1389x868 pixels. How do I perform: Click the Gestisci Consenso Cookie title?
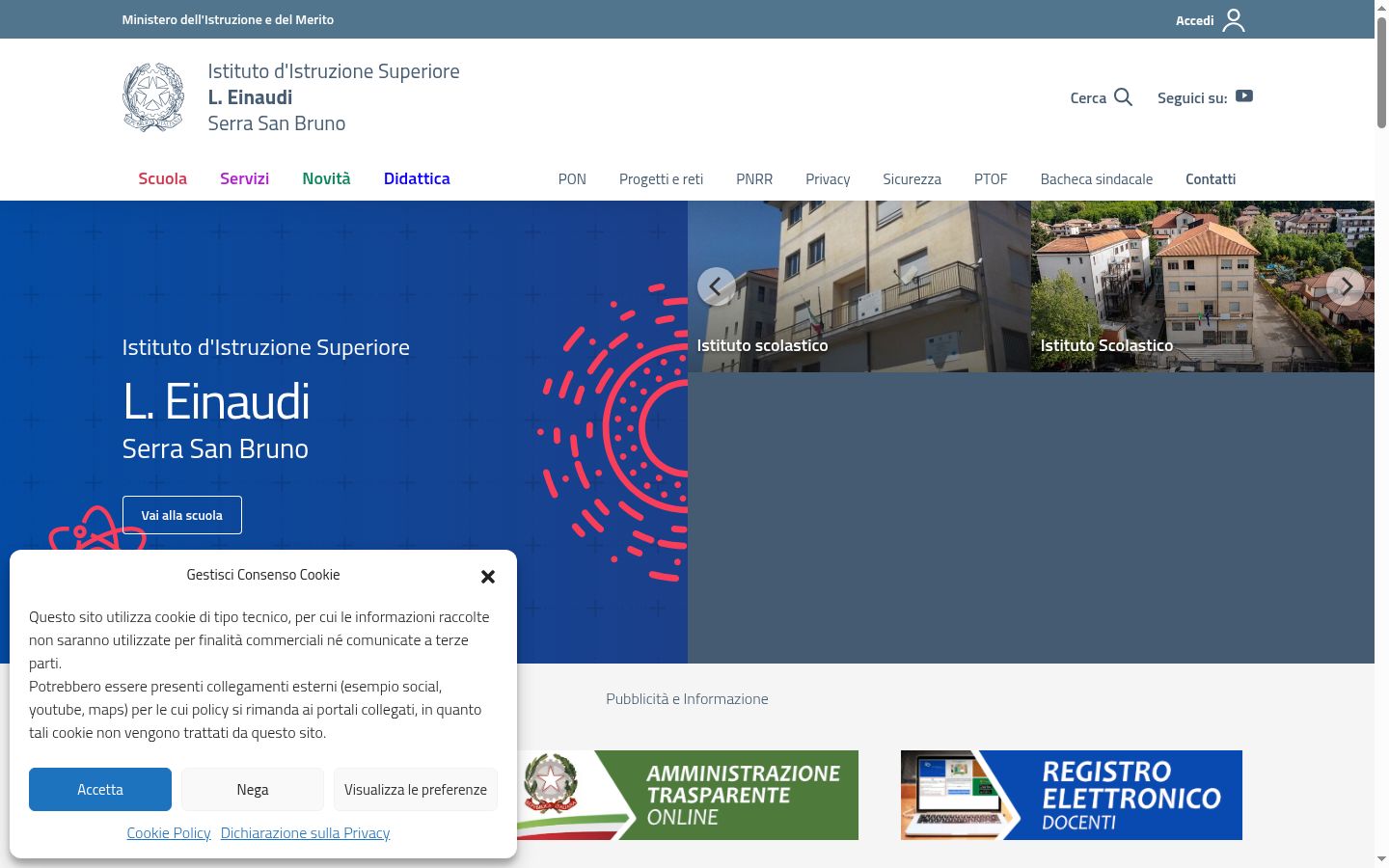coord(263,575)
